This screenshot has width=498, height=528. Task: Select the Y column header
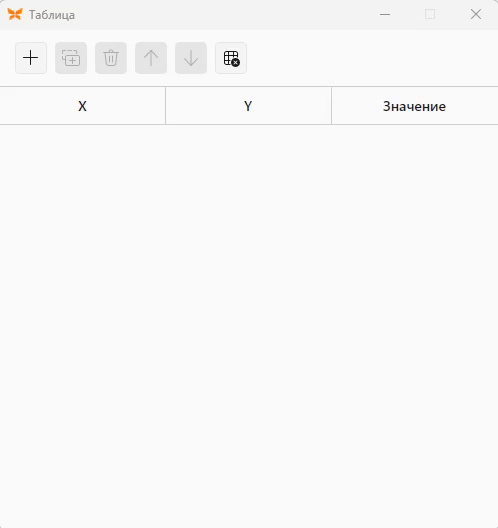248,106
